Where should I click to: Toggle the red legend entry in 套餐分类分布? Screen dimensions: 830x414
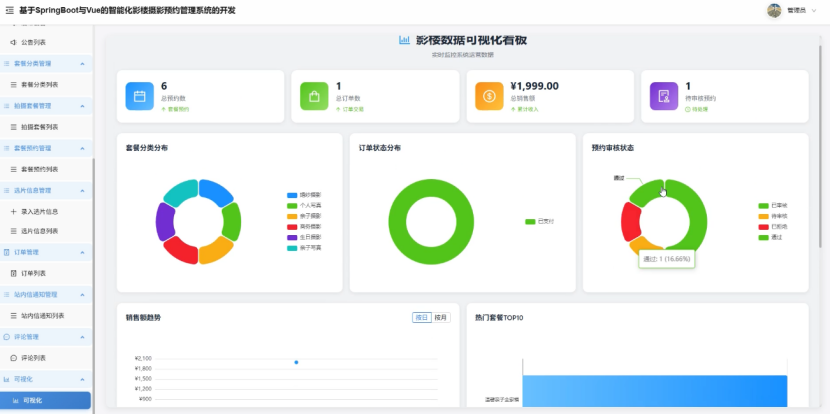click(304, 227)
